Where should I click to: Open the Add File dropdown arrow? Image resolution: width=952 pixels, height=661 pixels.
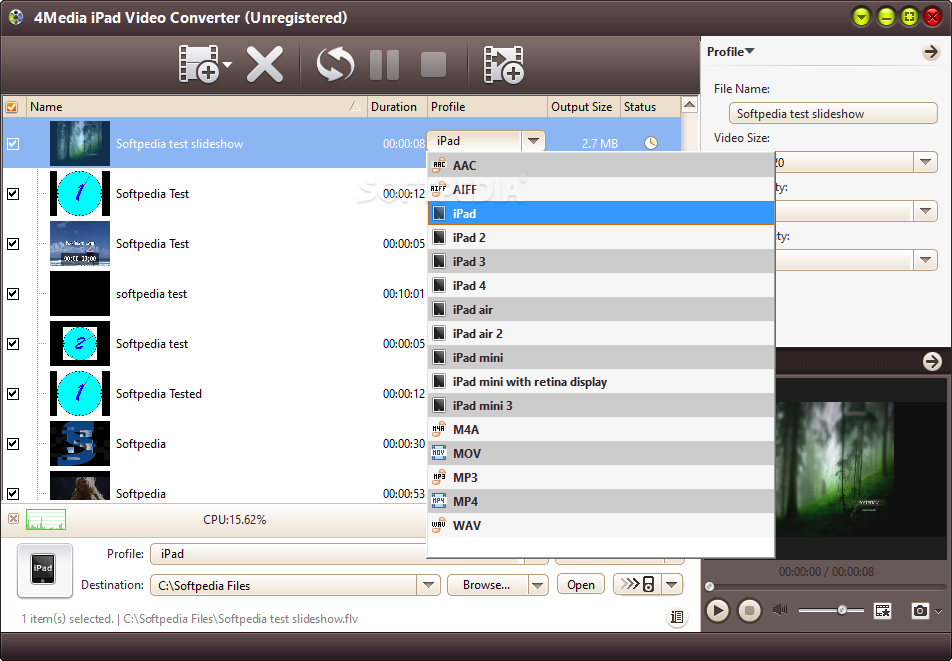227,65
